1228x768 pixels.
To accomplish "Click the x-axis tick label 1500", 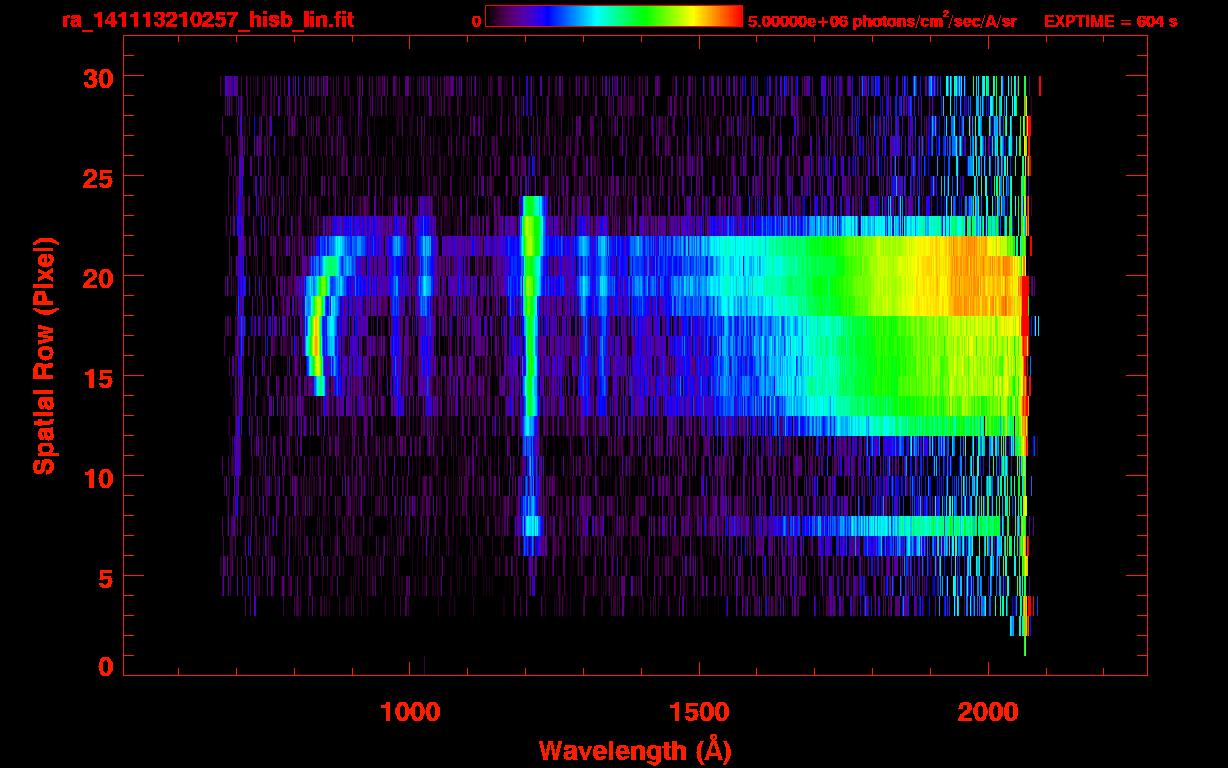I will click(699, 712).
